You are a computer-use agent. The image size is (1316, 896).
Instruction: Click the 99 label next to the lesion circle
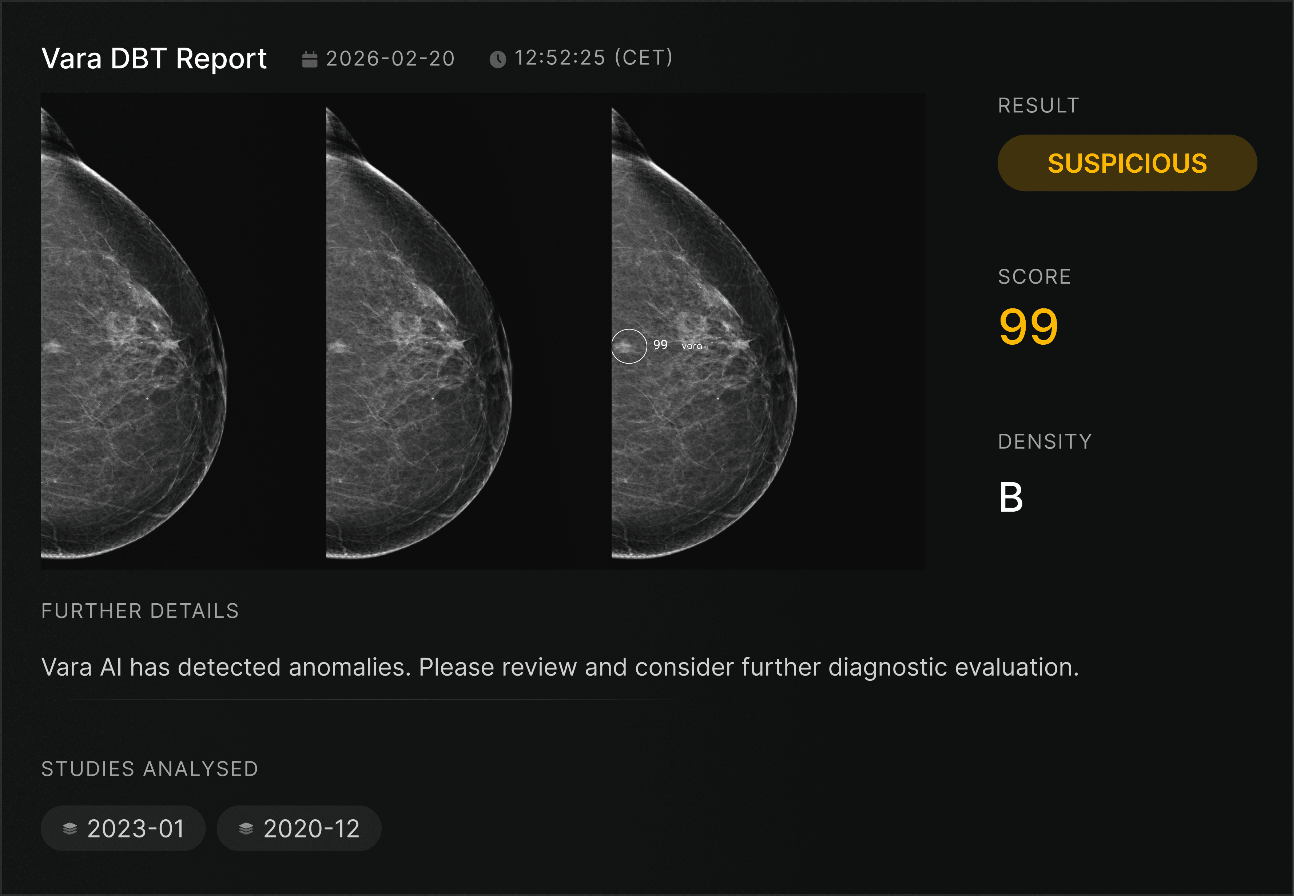click(660, 345)
